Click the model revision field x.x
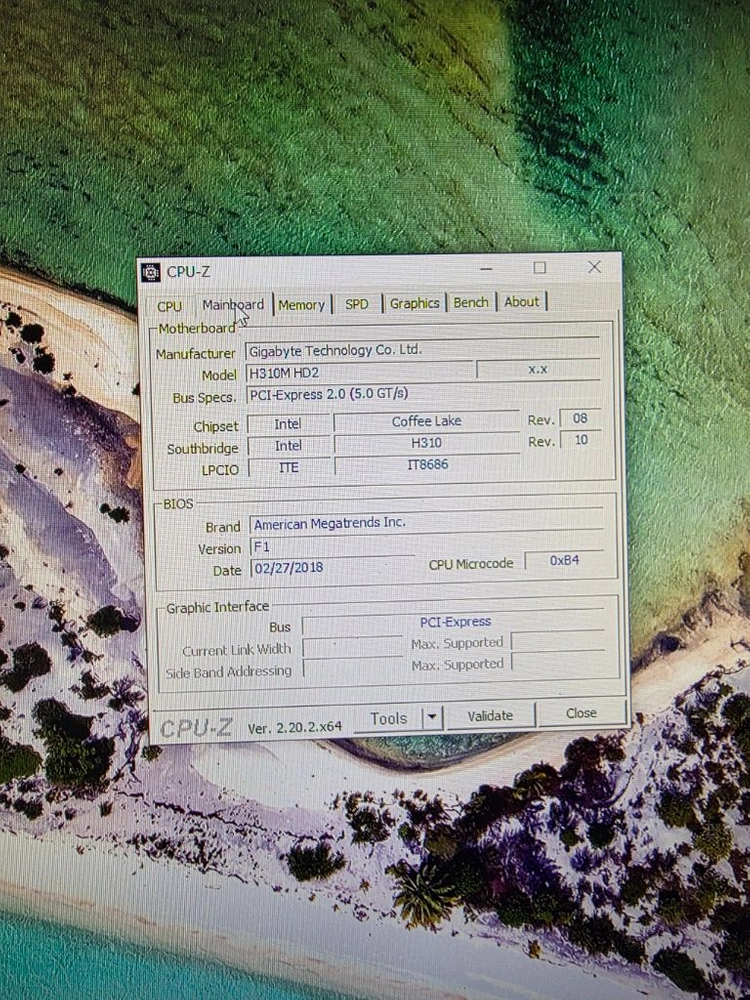750x1000 pixels. tap(538, 369)
